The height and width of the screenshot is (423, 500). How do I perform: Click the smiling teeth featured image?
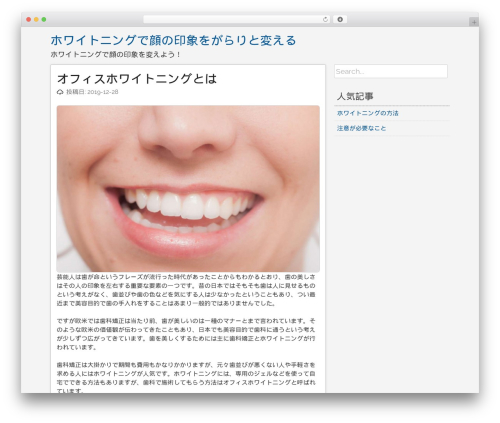tap(188, 189)
